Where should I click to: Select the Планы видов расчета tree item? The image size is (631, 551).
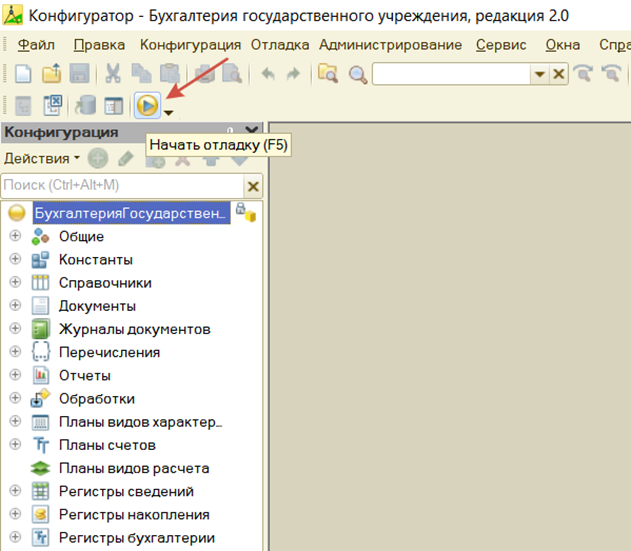[x=134, y=468]
